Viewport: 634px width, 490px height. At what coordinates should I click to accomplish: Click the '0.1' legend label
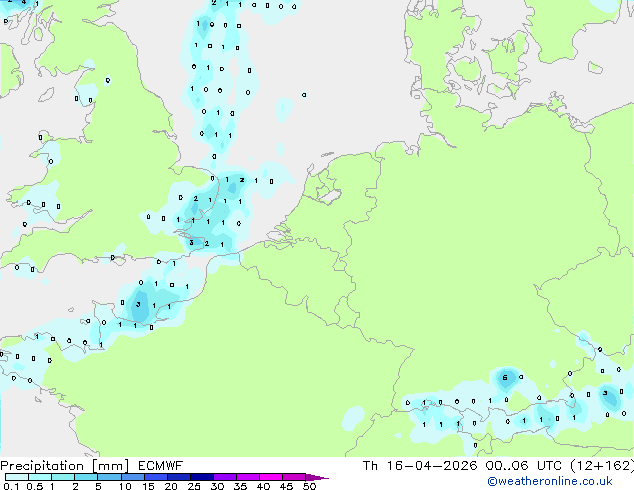tap(11, 486)
